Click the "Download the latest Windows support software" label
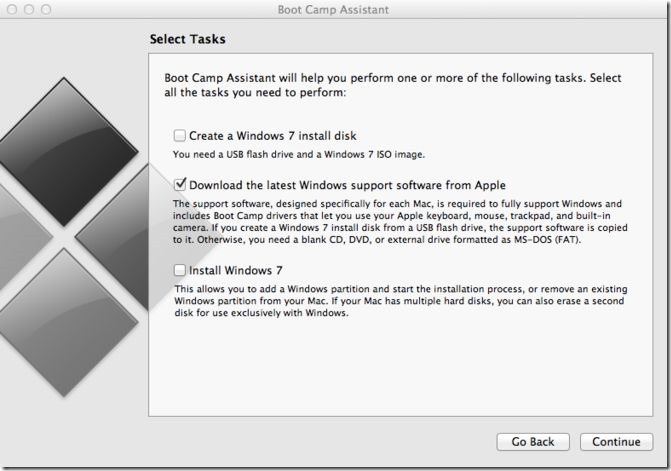The width and height of the screenshot is (671, 471). [x=347, y=185]
